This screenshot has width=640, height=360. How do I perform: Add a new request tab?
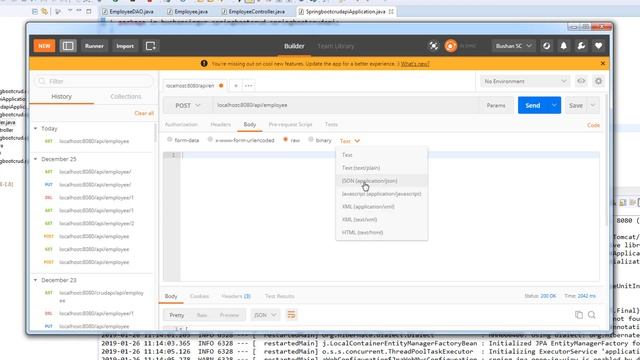click(x=236, y=86)
